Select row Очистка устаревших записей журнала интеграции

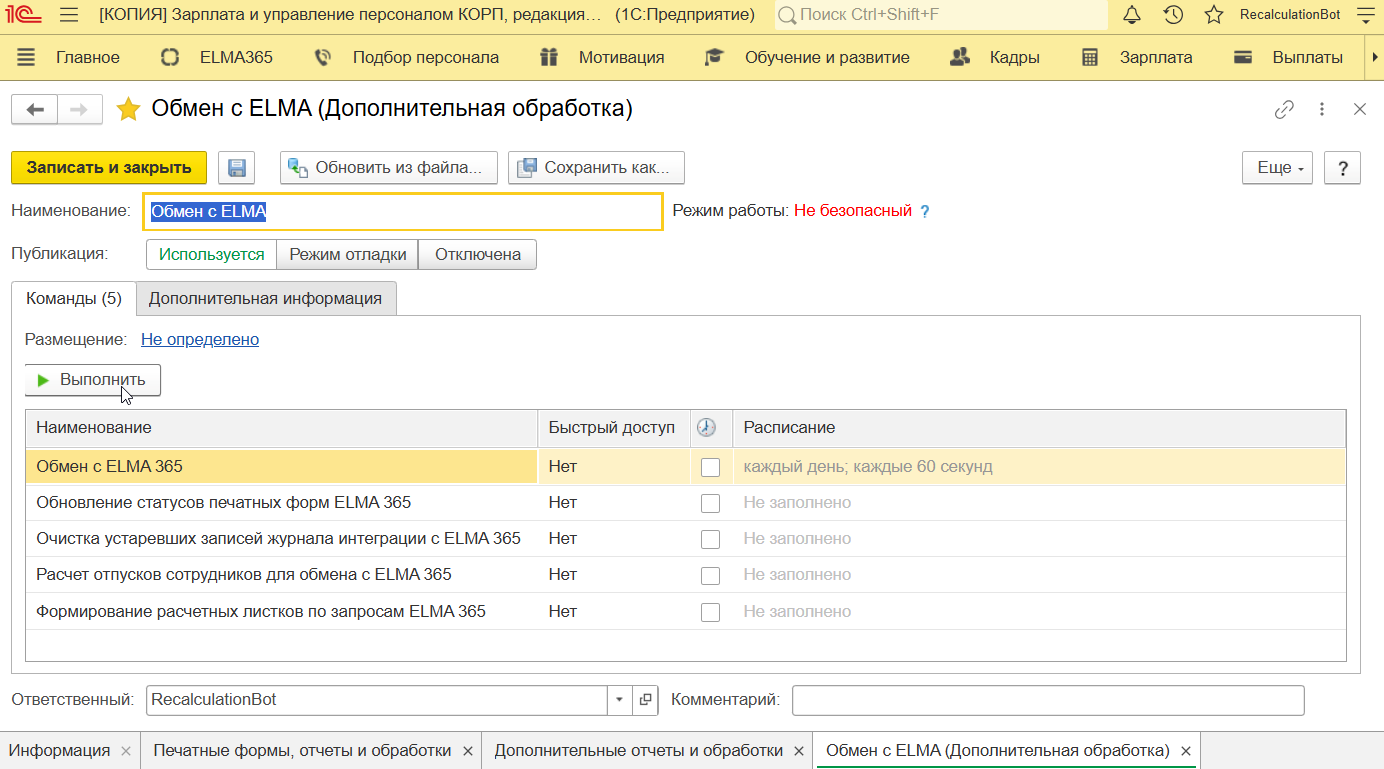pyautogui.click(x=685, y=539)
